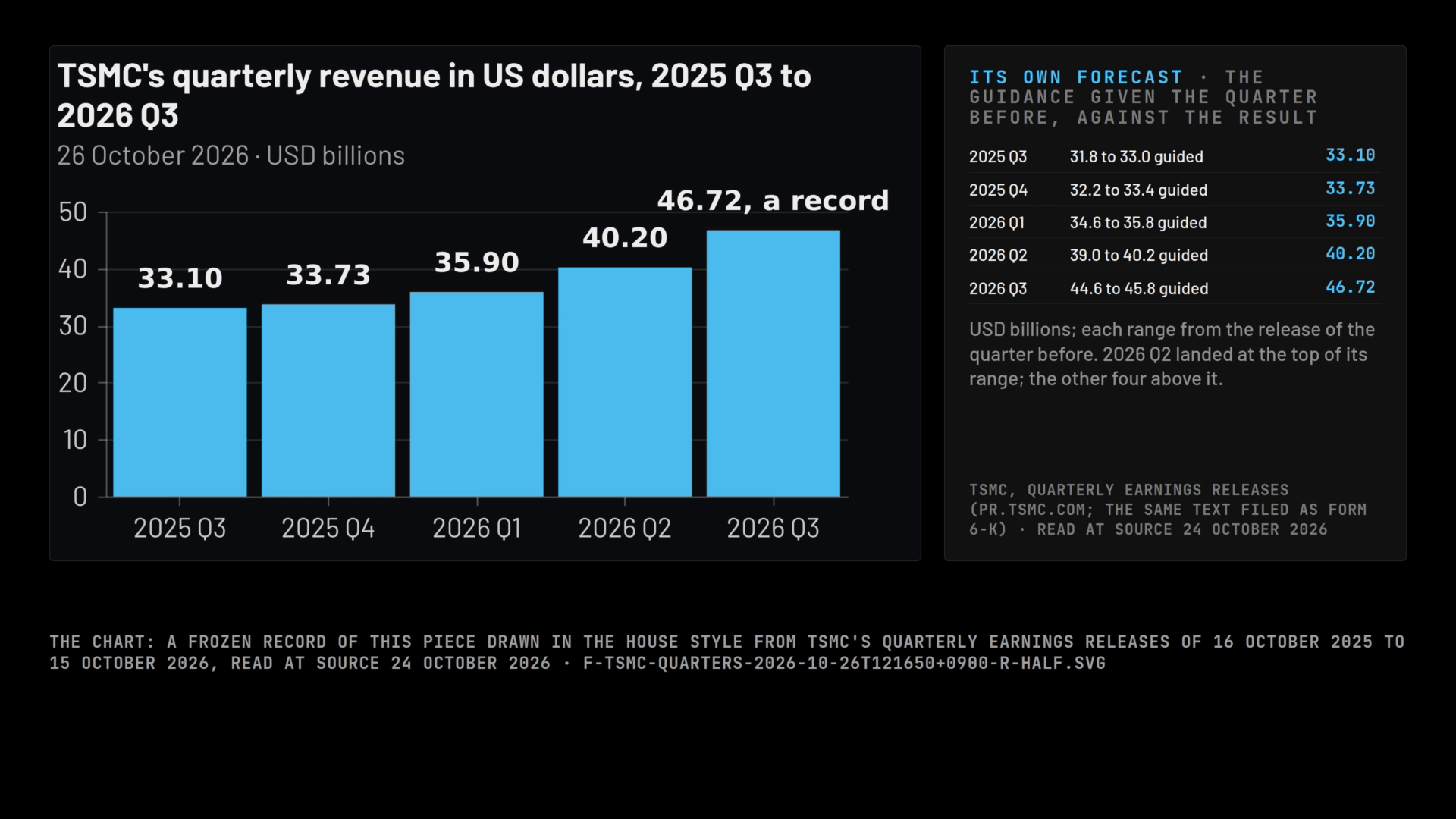
Task: Click the y-axis tick label 30
Action: pos(73,326)
